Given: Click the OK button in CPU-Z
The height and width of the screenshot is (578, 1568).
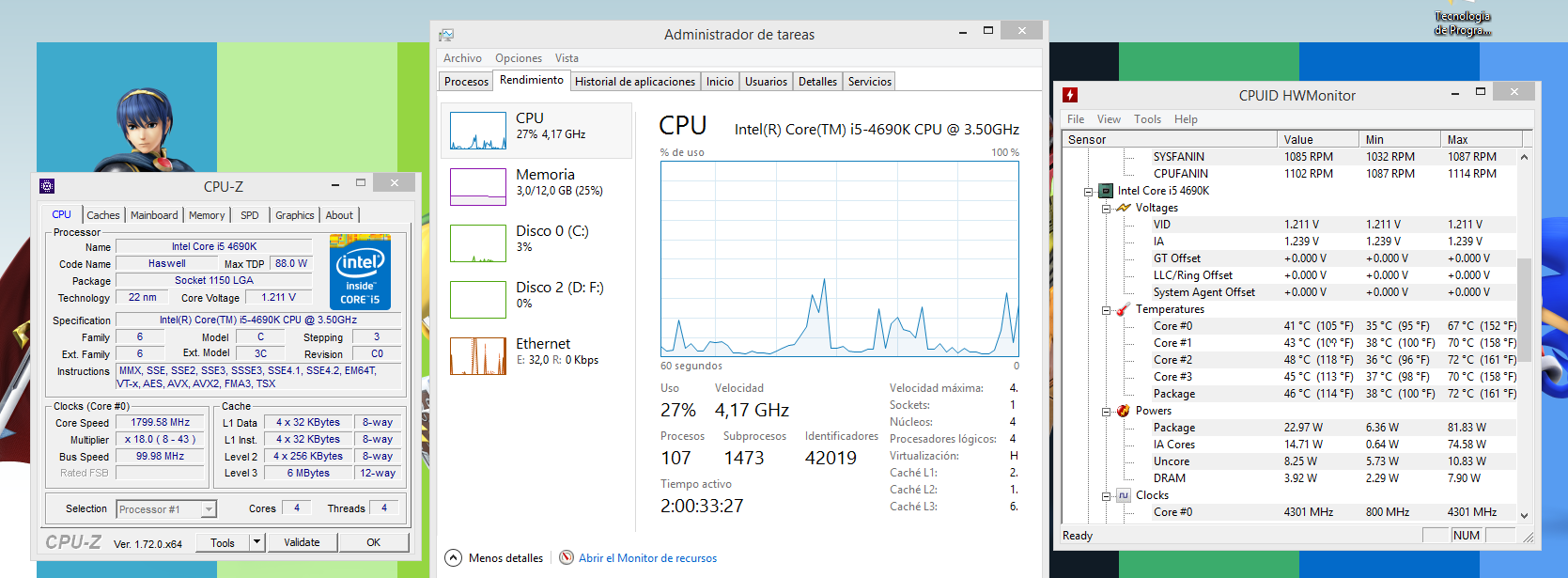Looking at the screenshot, I should [x=374, y=542].
